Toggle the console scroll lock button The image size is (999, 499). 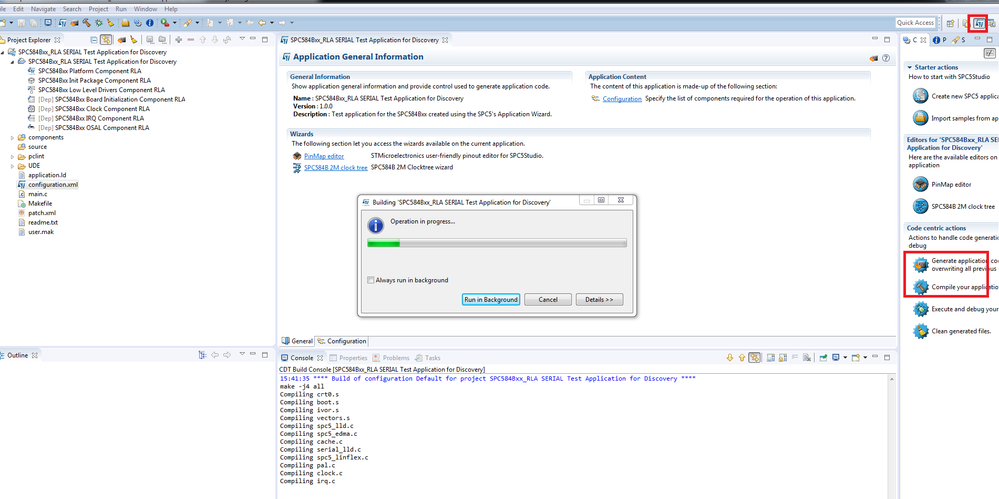pyautogui.click(x=782, y=358)
